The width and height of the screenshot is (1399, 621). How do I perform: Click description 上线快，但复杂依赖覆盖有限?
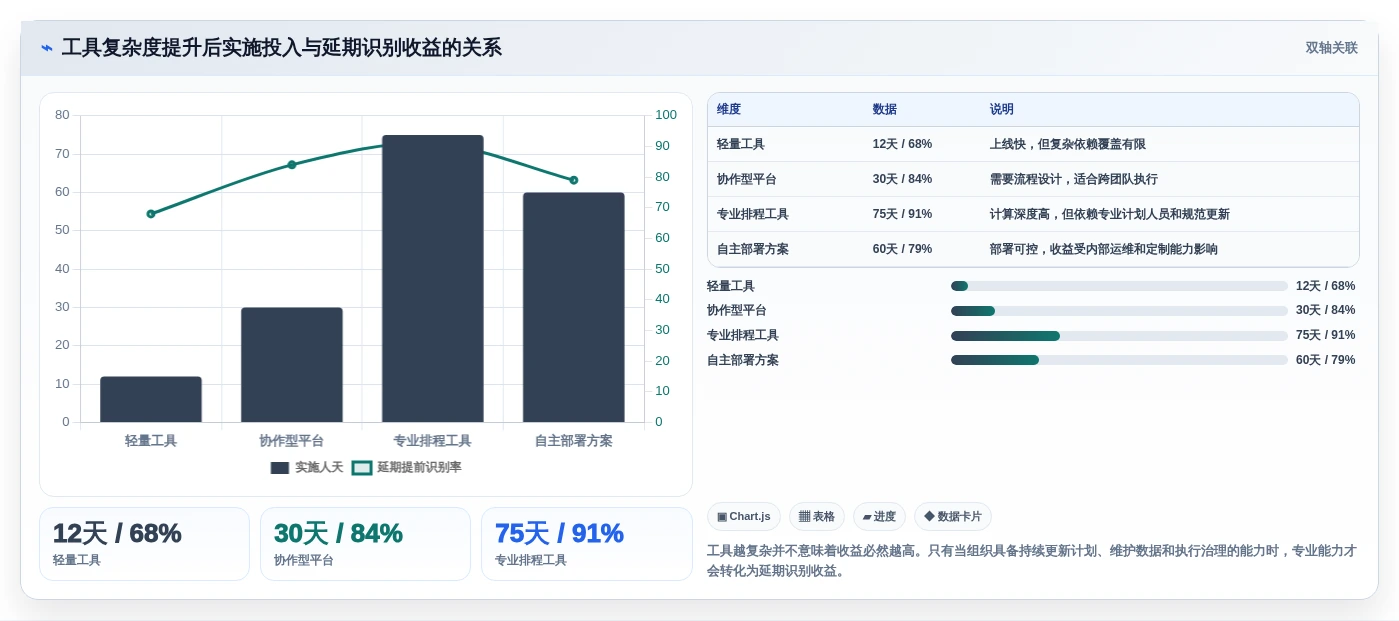pos(1068,145)
